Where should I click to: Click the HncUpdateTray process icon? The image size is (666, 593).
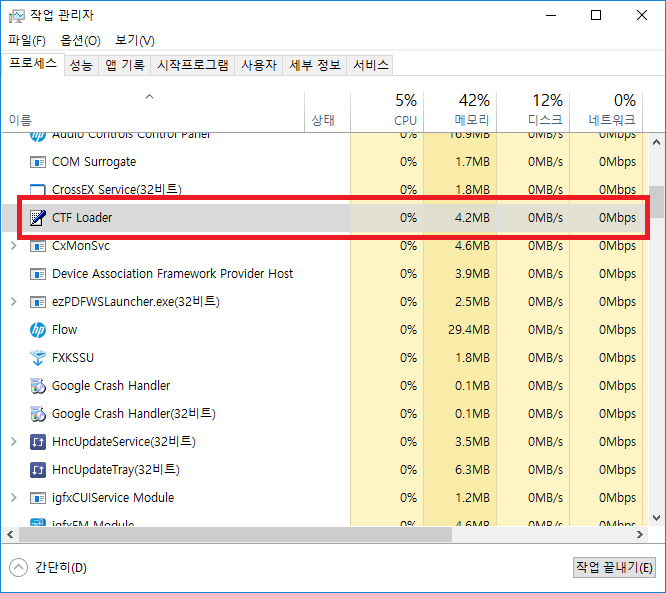point(38,470)
